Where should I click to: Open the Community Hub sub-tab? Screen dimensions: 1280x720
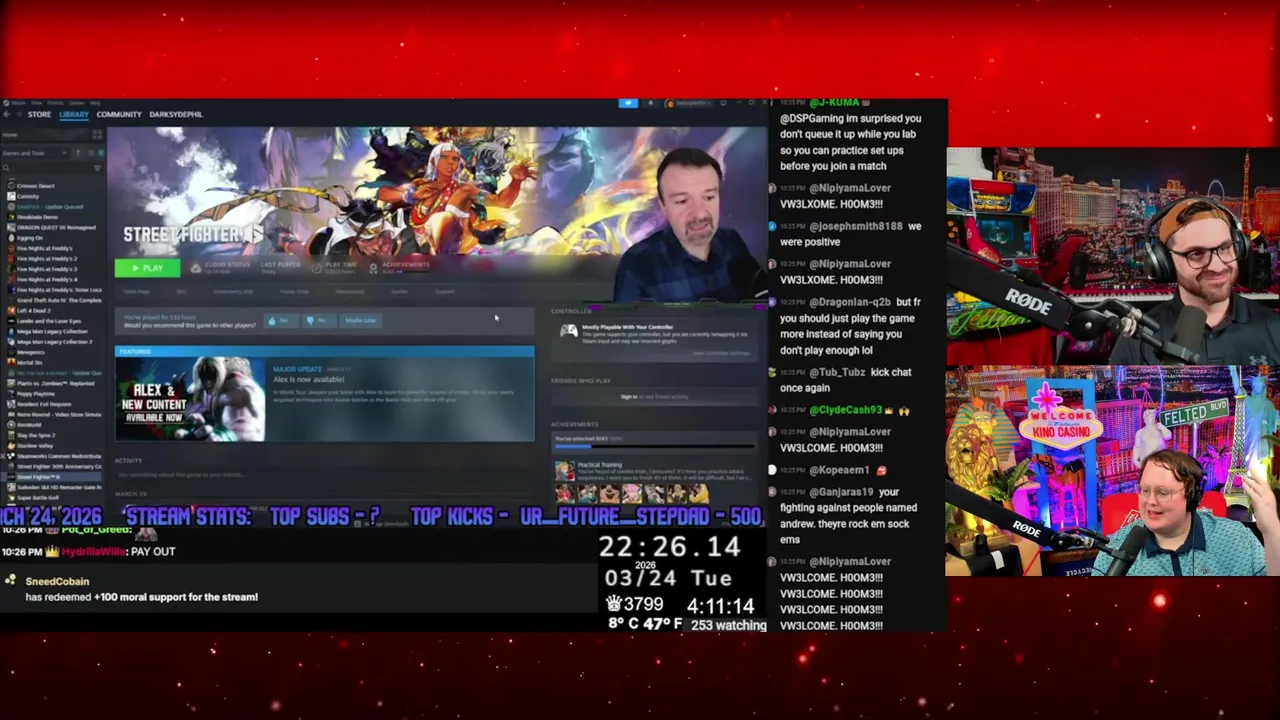pos(233,291)
